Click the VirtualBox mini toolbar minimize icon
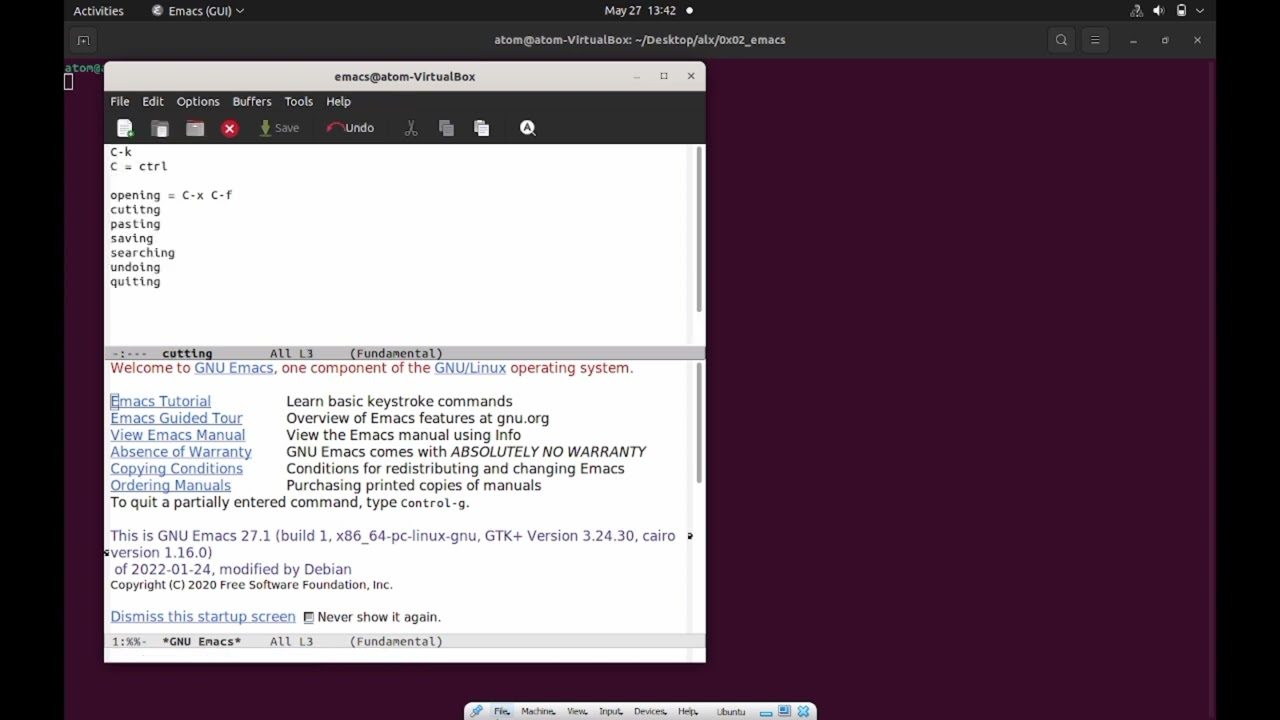Screen dimensions: 1280x720 click(766, 712)
